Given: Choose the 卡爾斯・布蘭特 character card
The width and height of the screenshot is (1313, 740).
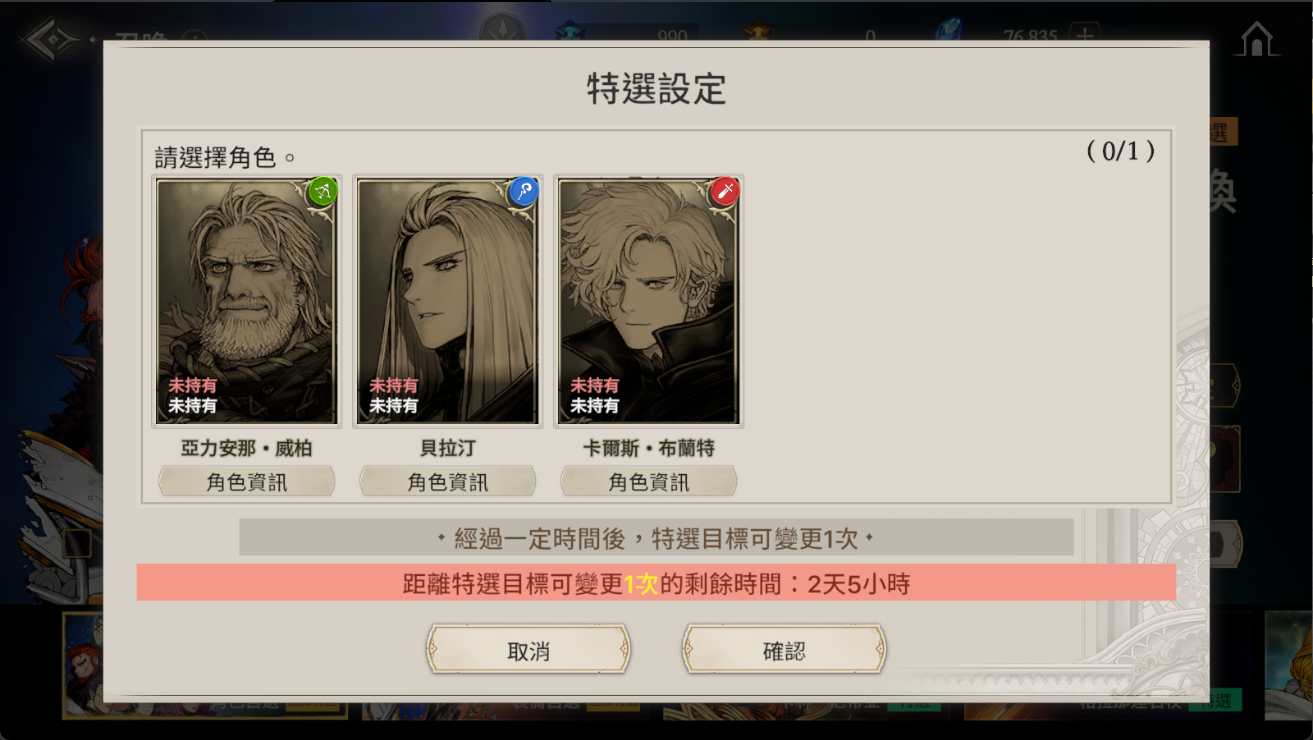Looking at the screenshot, I should tap(648, 301).
